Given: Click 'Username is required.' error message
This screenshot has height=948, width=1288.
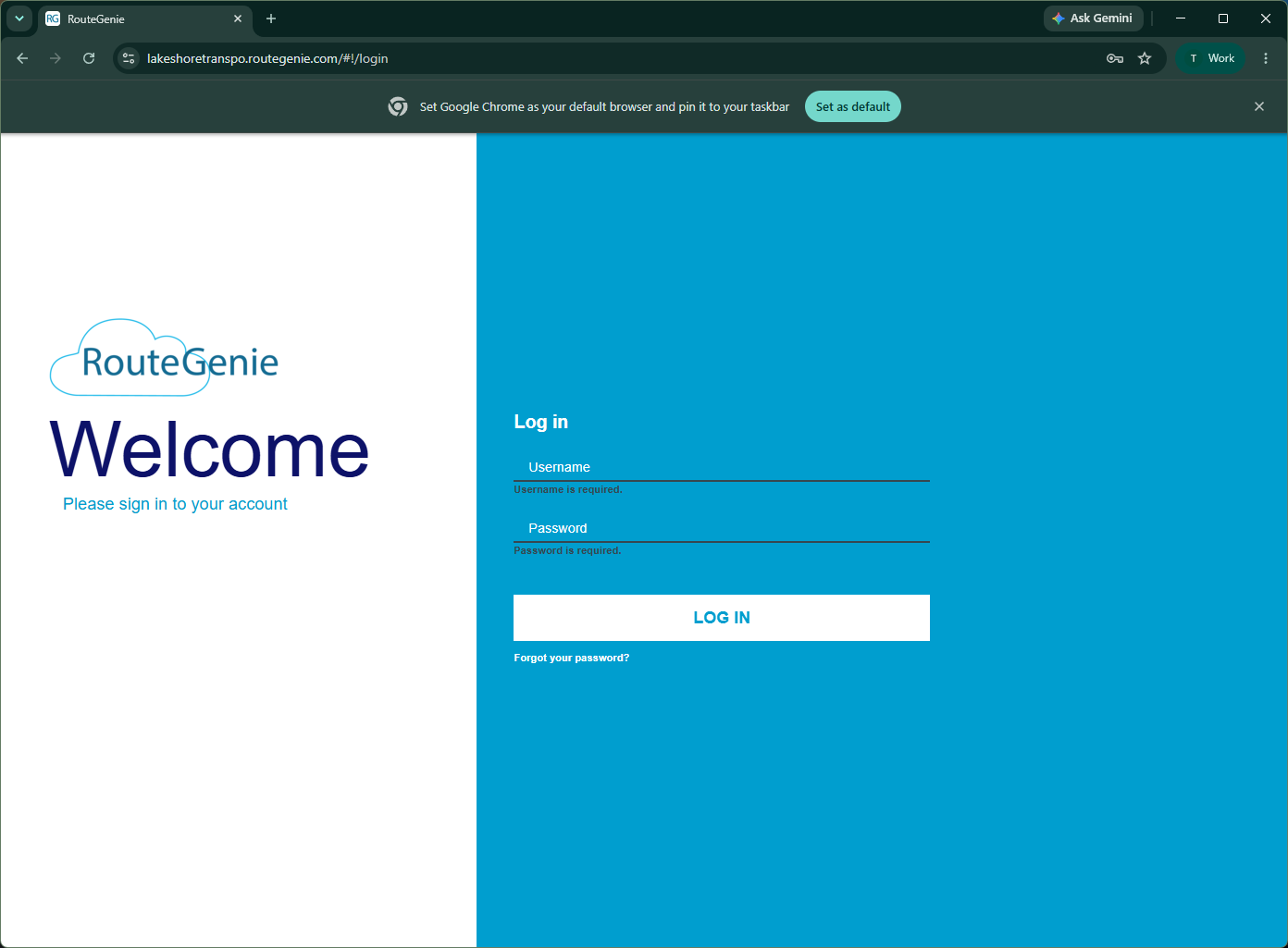Looking at the screenshot, I should pyautogui.click(x=568, y=489).
